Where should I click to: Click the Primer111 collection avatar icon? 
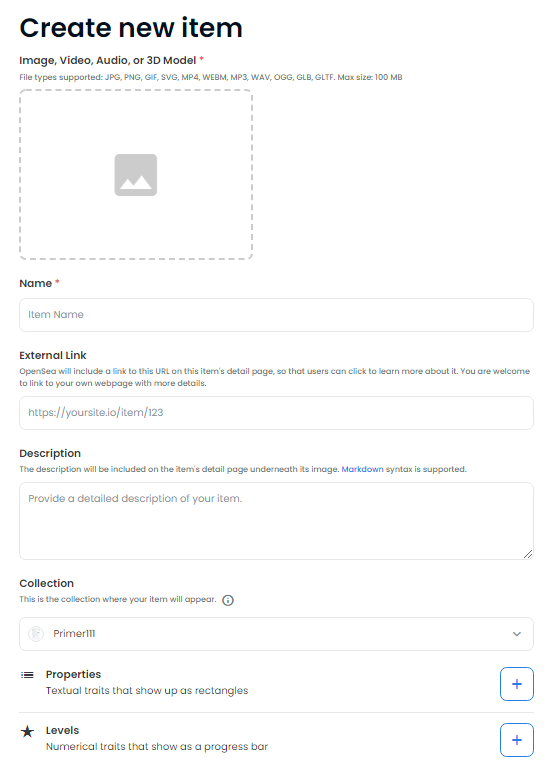point(36,634)
